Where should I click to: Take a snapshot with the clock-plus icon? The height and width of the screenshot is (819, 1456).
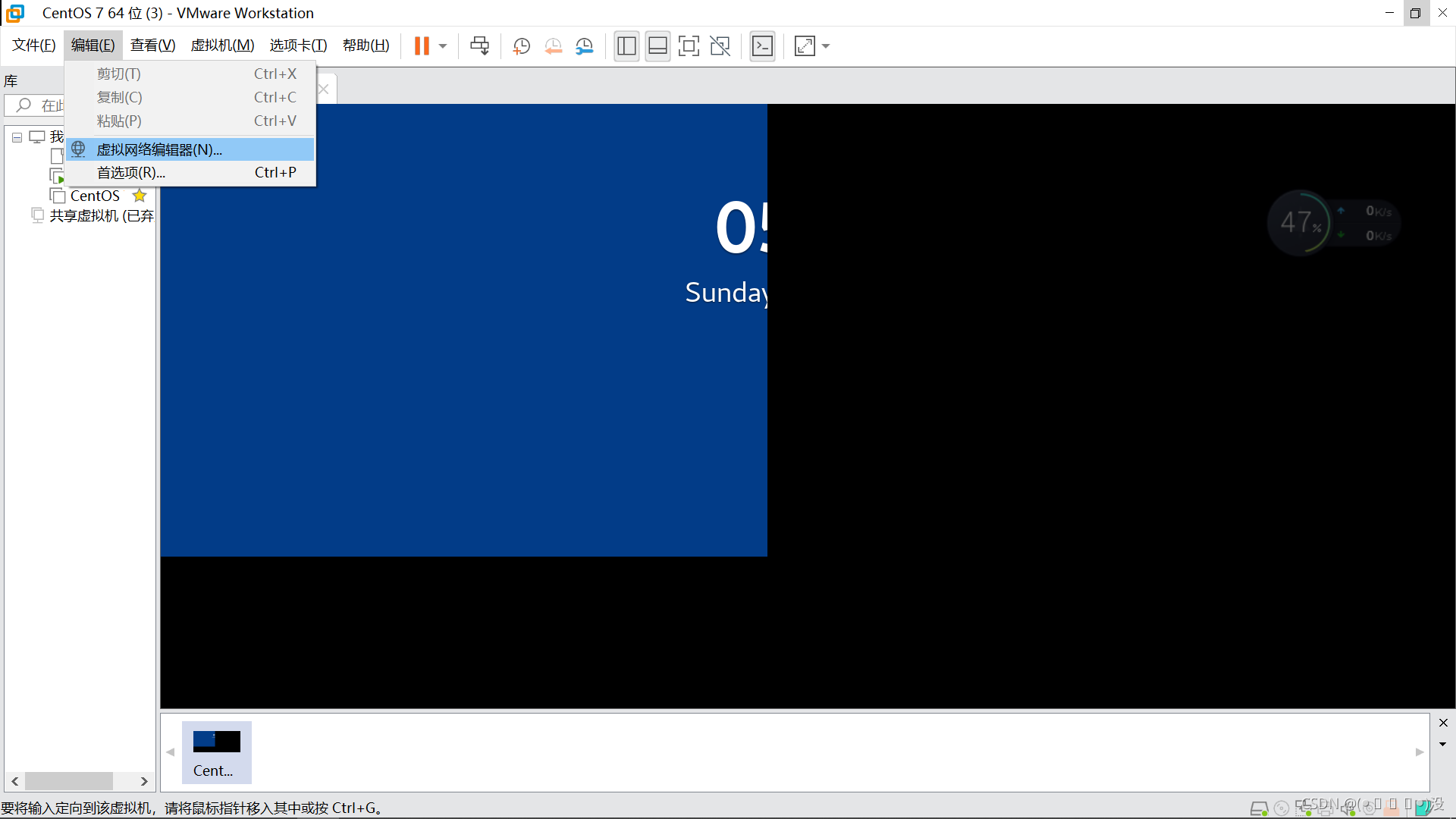[521, 46]
